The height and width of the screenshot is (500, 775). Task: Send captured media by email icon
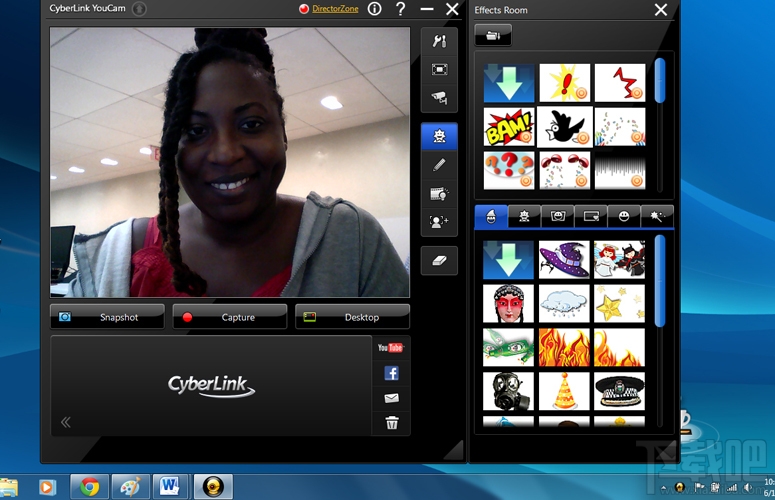391,398
